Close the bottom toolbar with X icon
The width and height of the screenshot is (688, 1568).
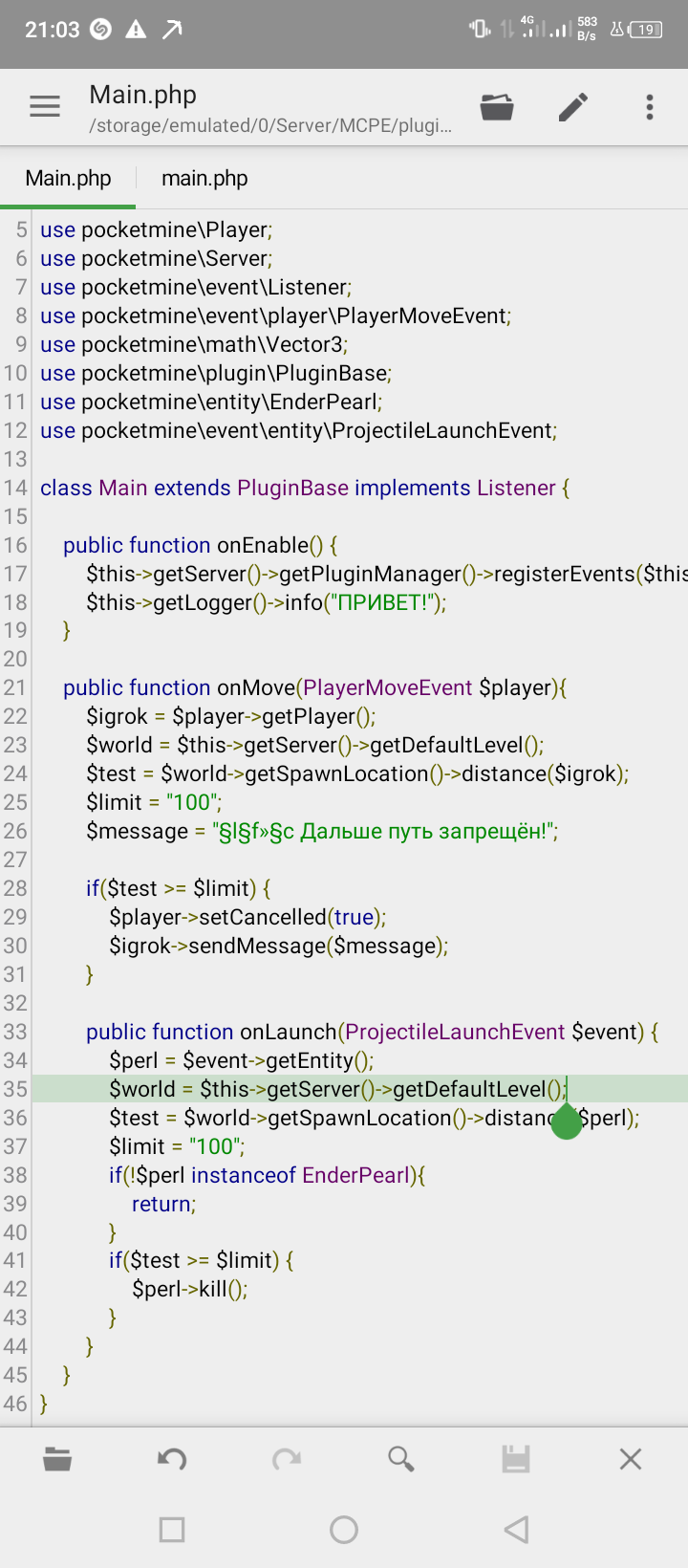[x=631, y=1459]
